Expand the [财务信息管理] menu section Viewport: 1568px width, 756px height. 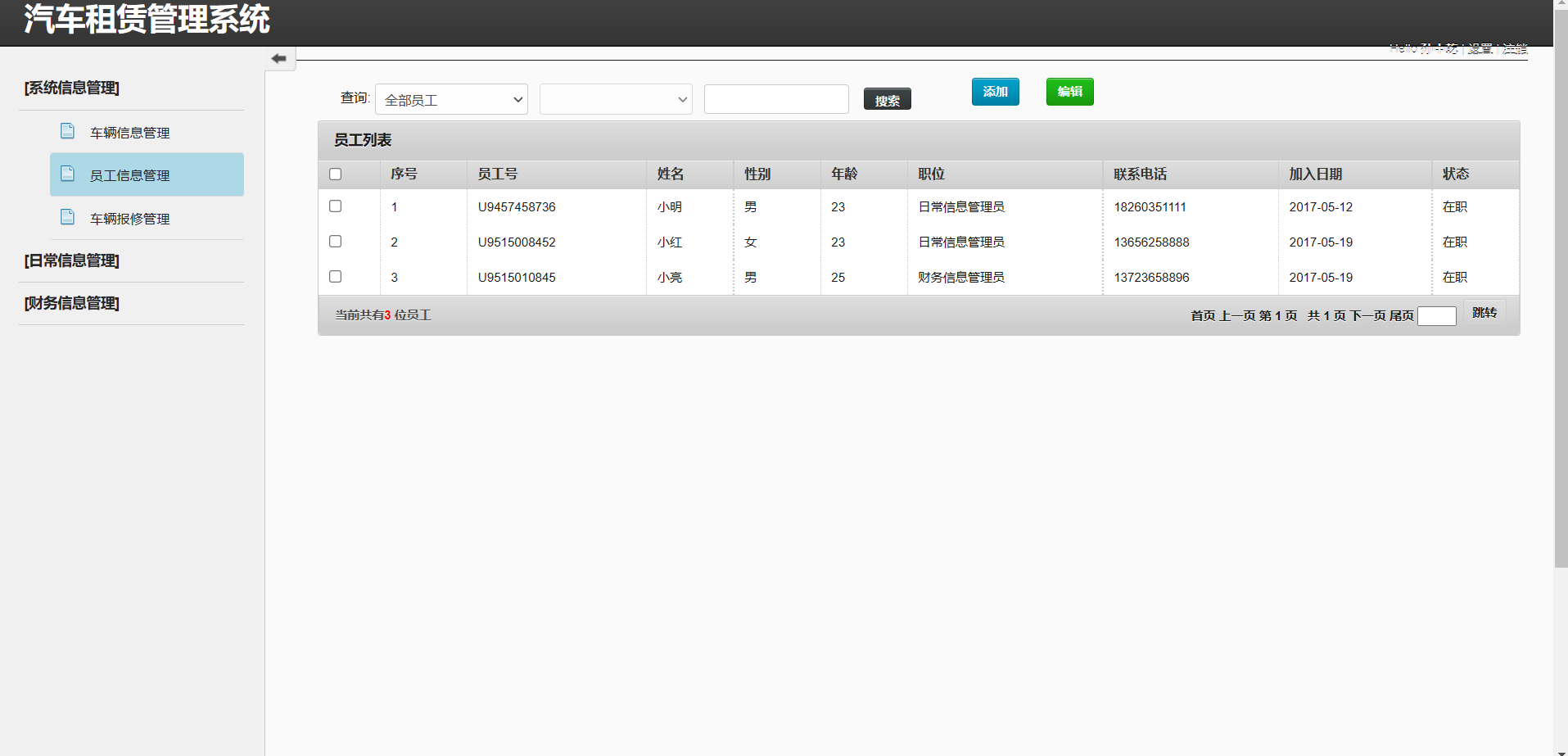(x=72, y=303)
